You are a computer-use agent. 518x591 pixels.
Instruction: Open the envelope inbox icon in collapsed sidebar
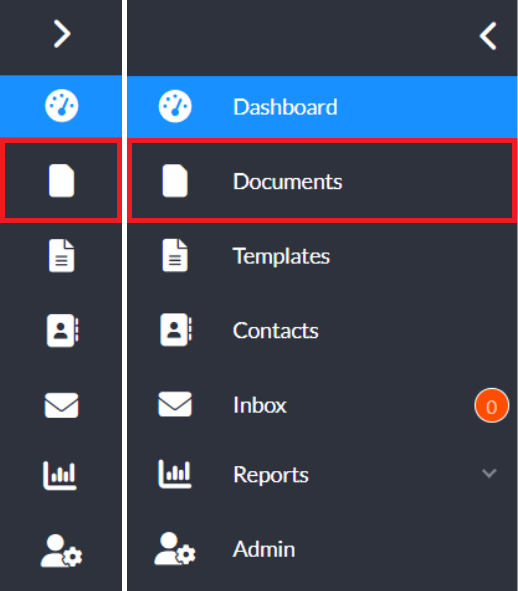(61, 405)
